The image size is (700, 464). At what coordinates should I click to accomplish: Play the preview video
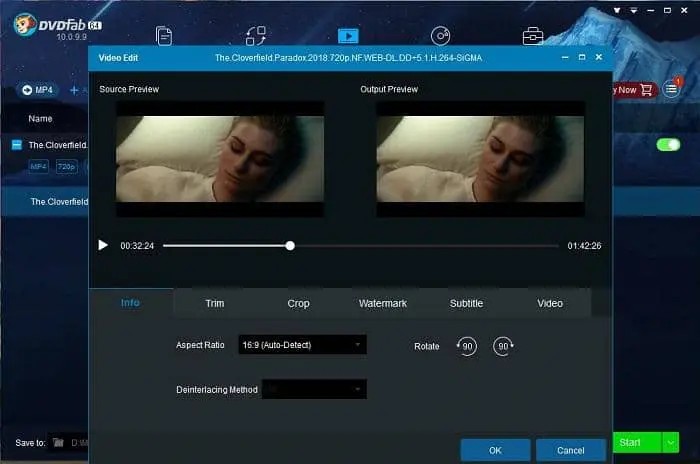click(x=103, y=245)
